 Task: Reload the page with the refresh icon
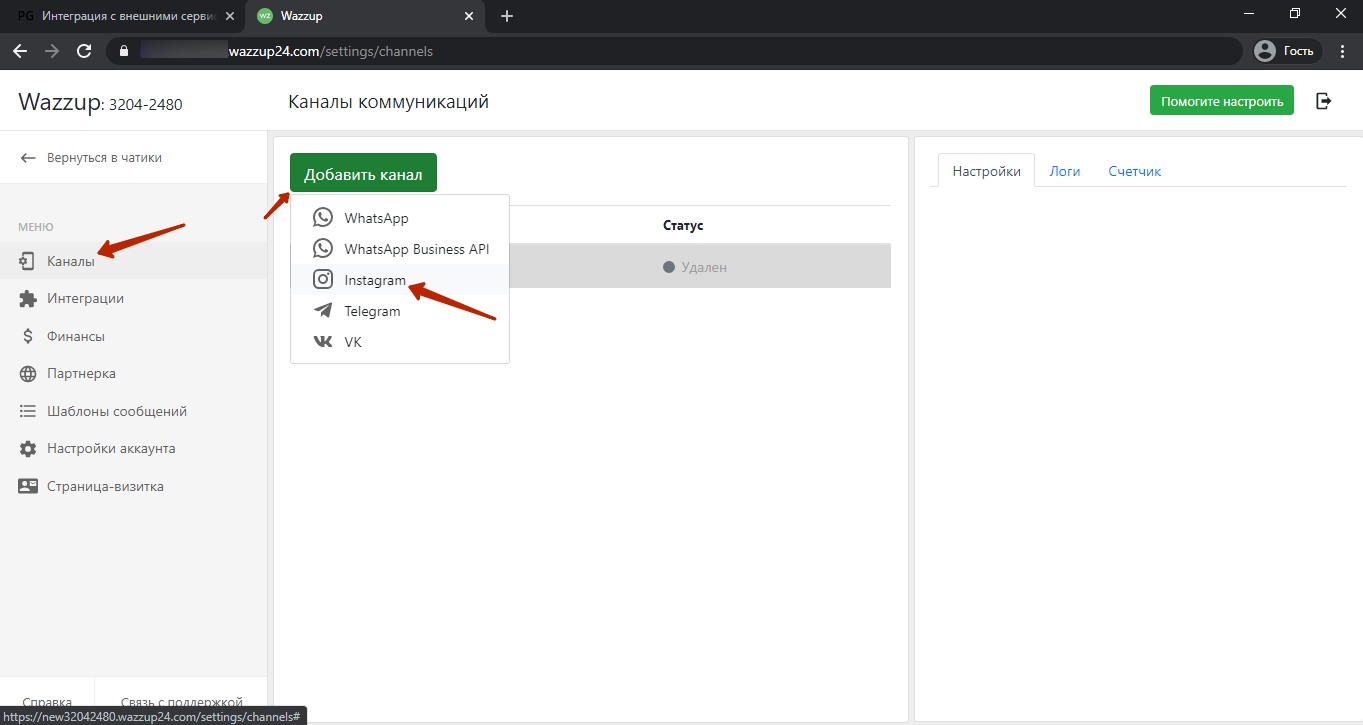point(84,50)
